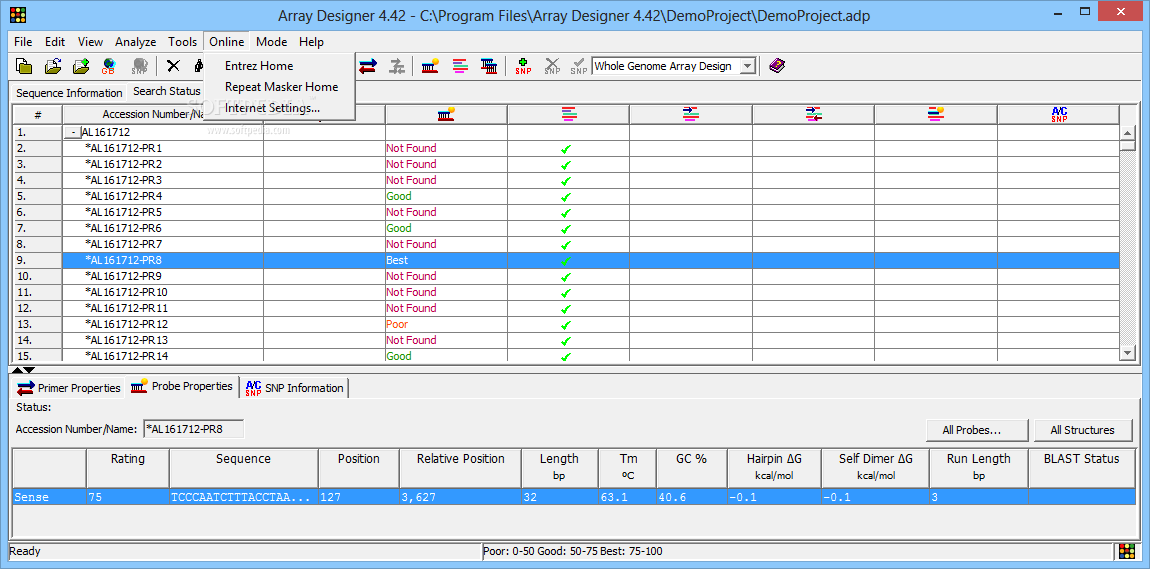The width and height of the screenshot is (1150, 569).
Task: Open the File menu
Action: pyautogui.click(x=23, y=42)
